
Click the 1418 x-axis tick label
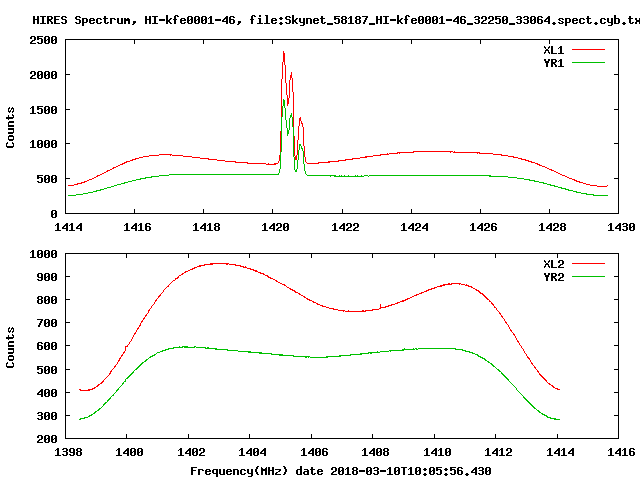pos(206,227)
